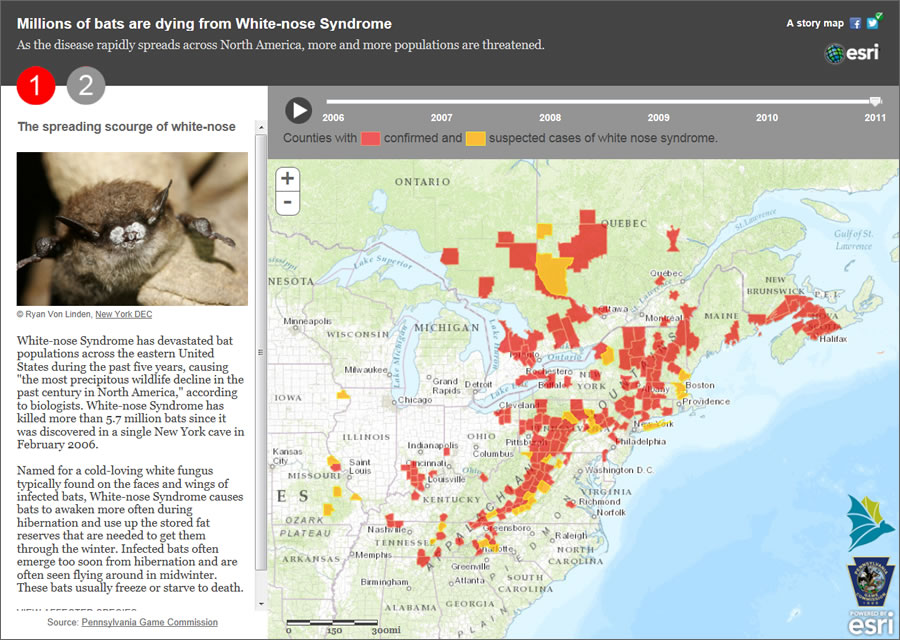Open the Pennsylvania Game Commission keystone logo
This screenshot has width=900, height=640.
tap(871, 583)
